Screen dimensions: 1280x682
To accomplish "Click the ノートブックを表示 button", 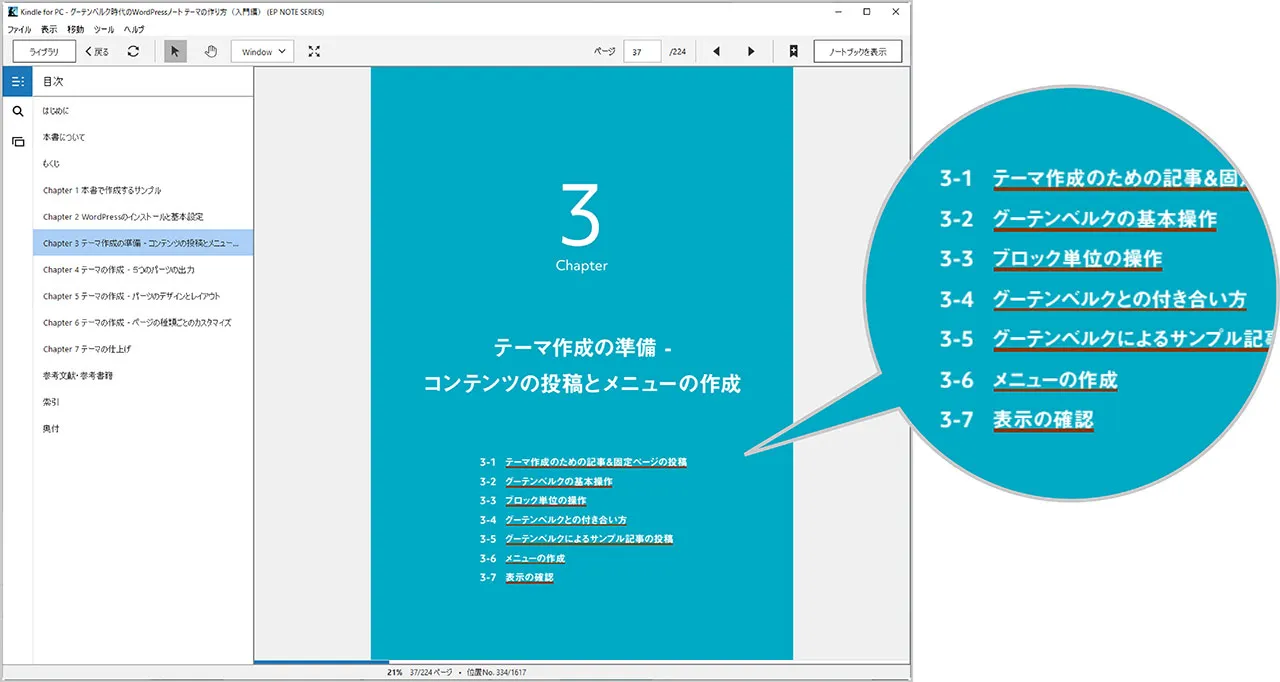I will [x=857, y=51].
